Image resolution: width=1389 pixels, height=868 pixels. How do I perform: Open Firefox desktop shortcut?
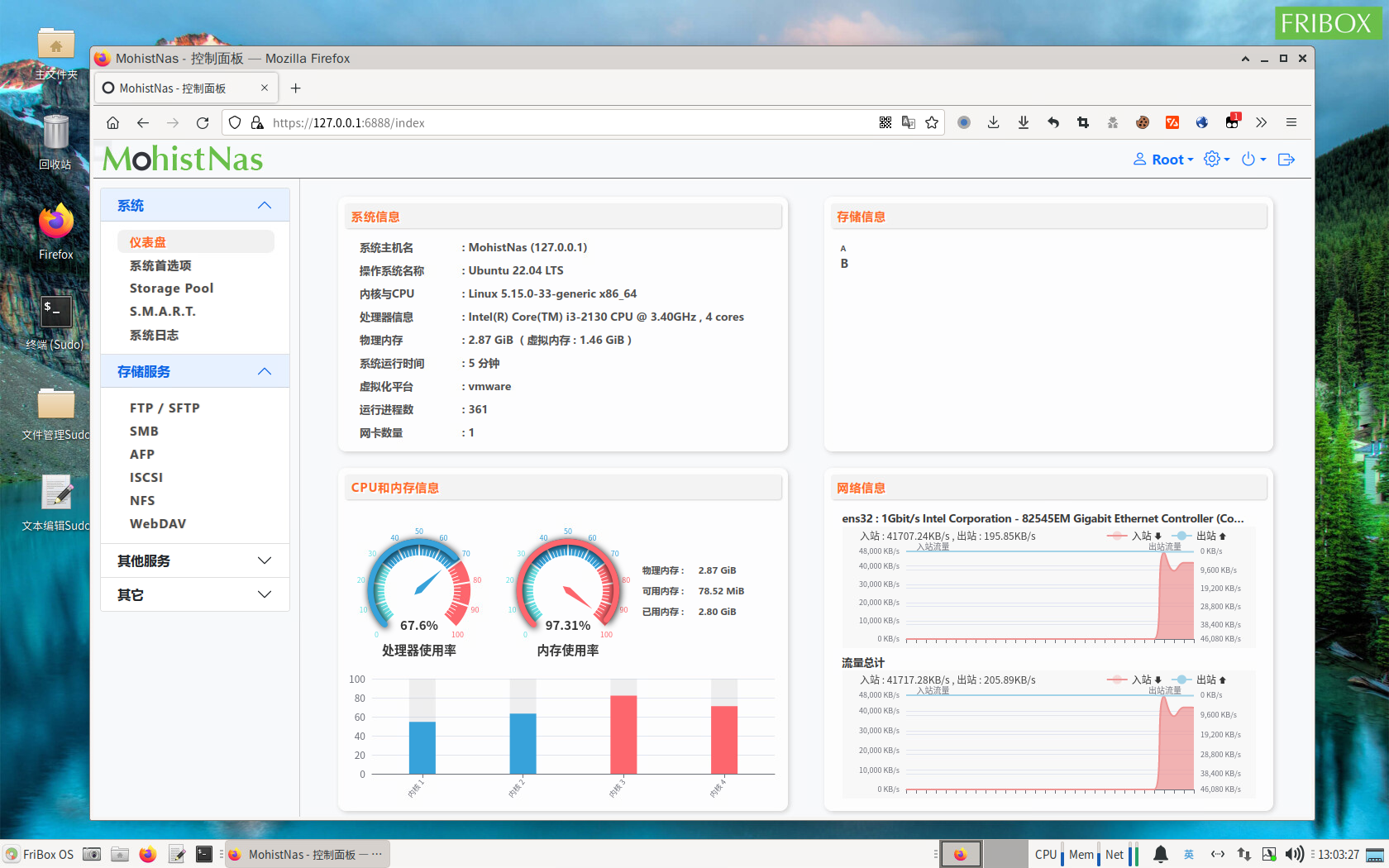tap(56, 231)
